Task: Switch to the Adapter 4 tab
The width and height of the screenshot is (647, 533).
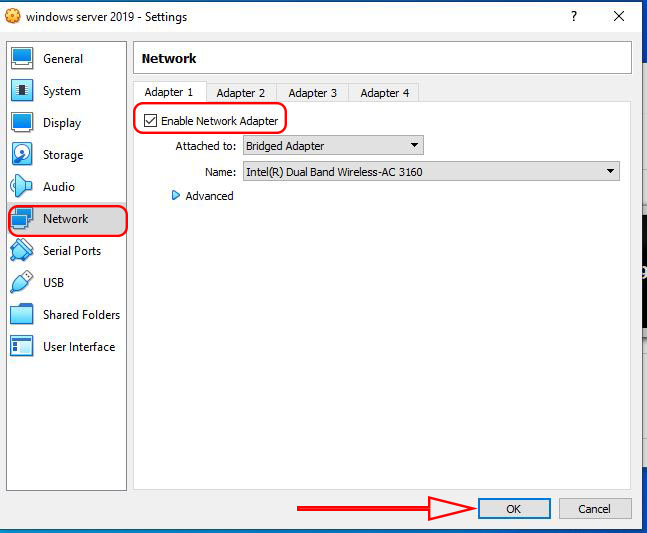Action: [x=385, y=93]
